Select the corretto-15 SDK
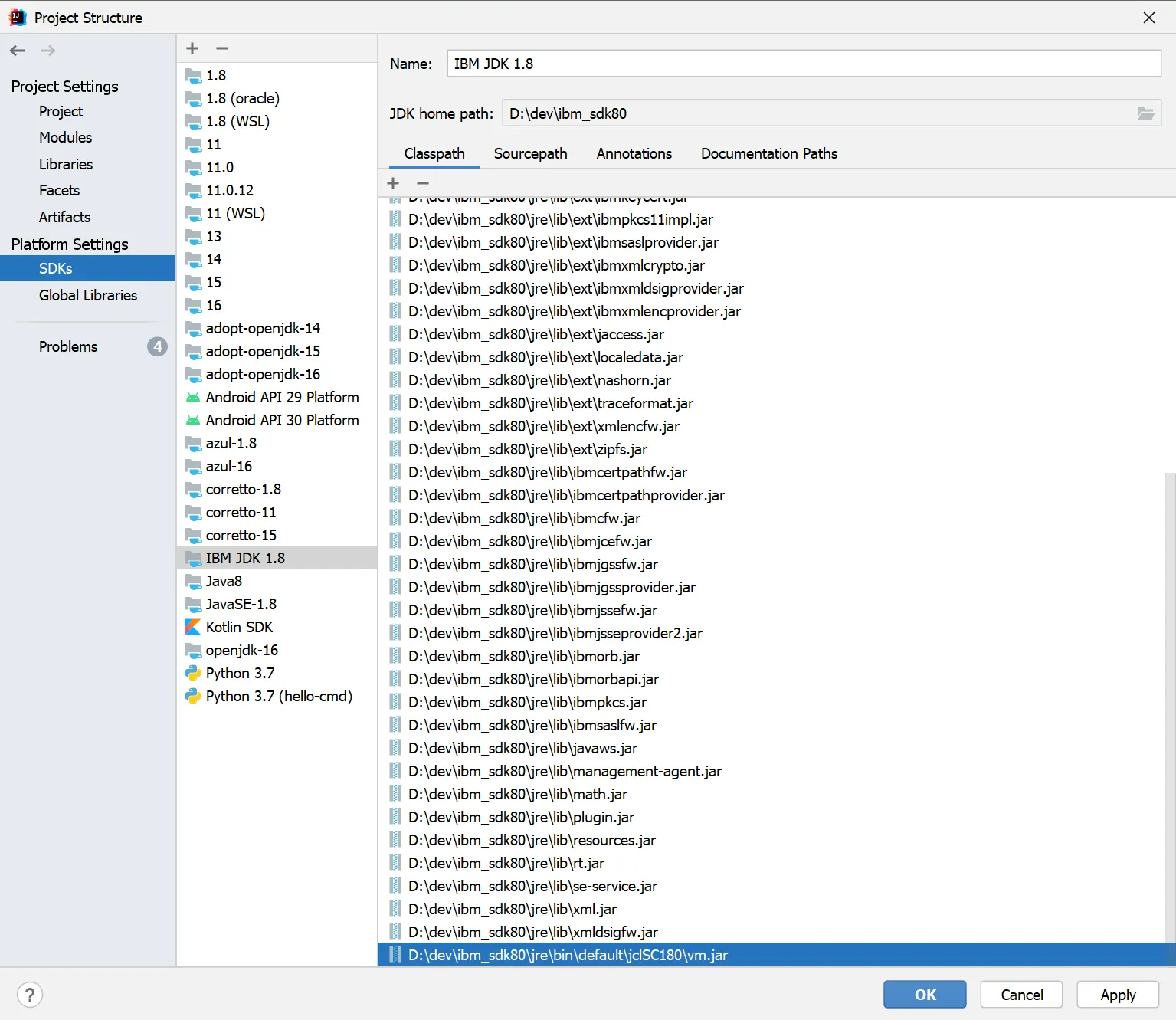1176x1020 pixels. (x=277, y=535)
